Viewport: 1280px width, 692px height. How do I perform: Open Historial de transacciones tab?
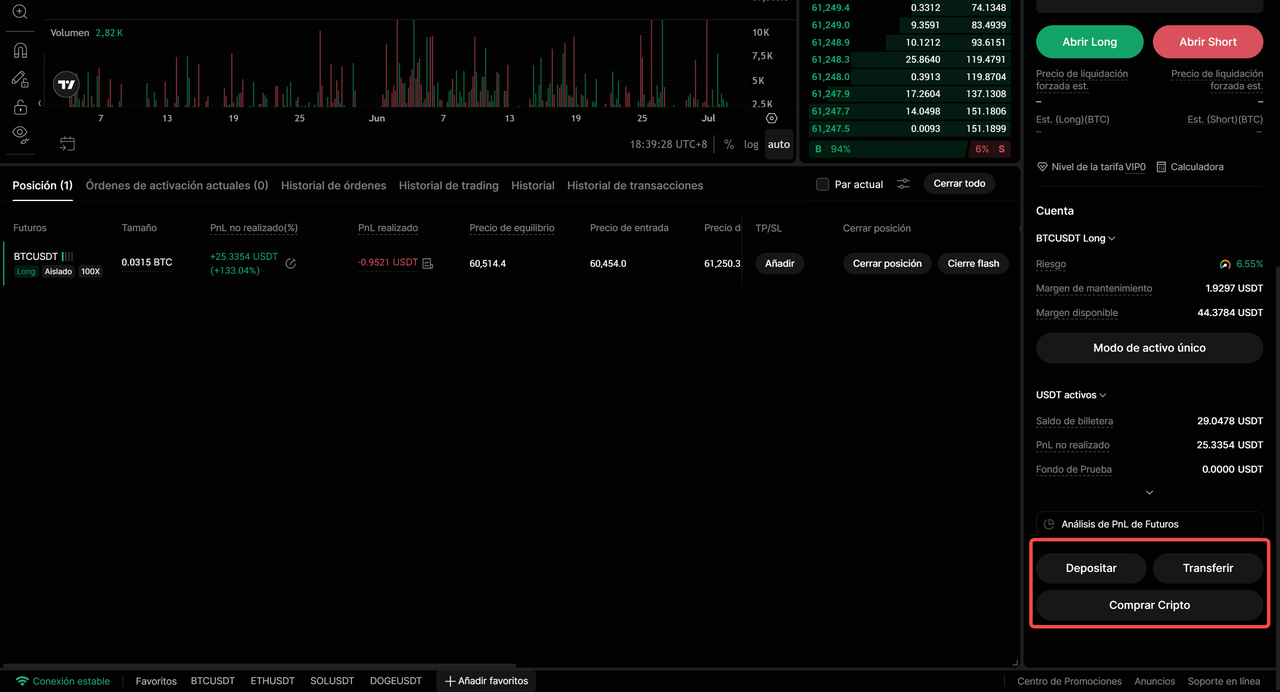(635, 186)
